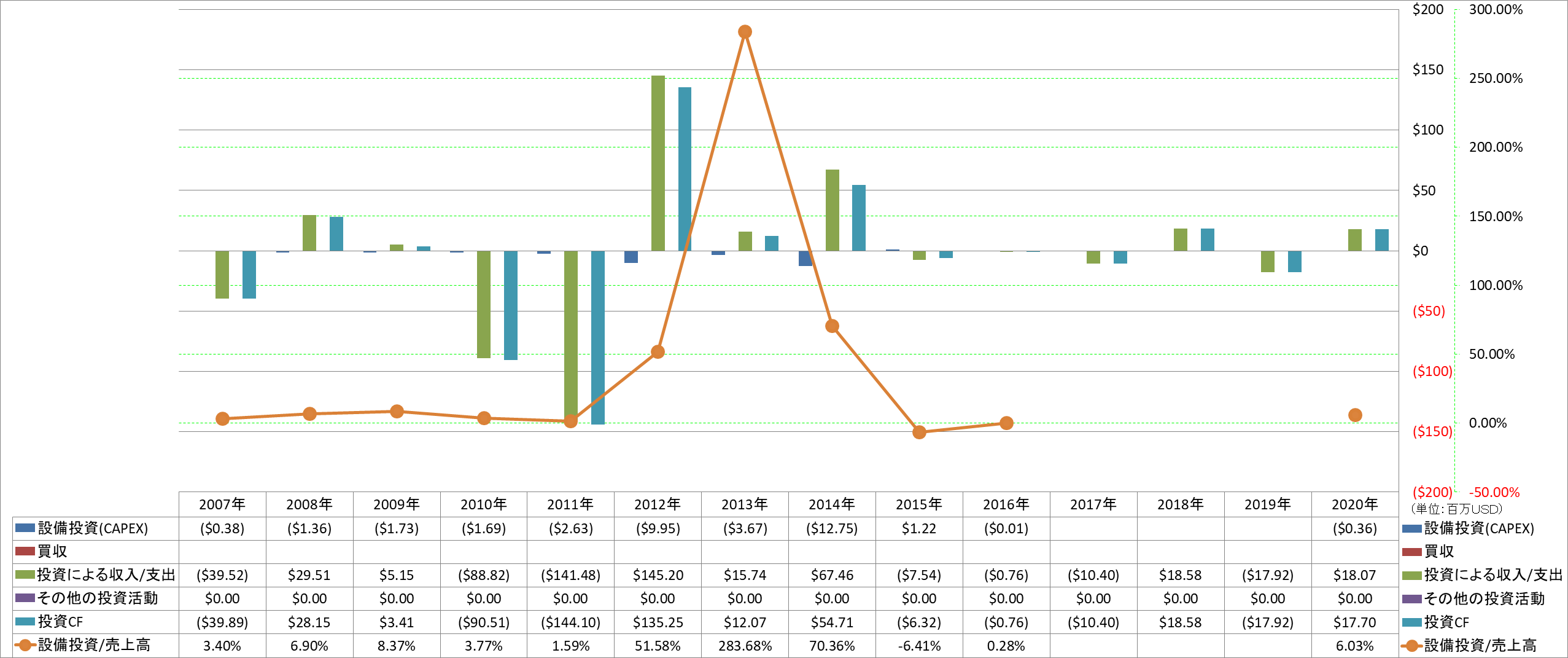The height and width of the screenshot is (658, 1568).
Task: Select the isolated orange point for 2020年
Action: click(x=1355, y=415)
